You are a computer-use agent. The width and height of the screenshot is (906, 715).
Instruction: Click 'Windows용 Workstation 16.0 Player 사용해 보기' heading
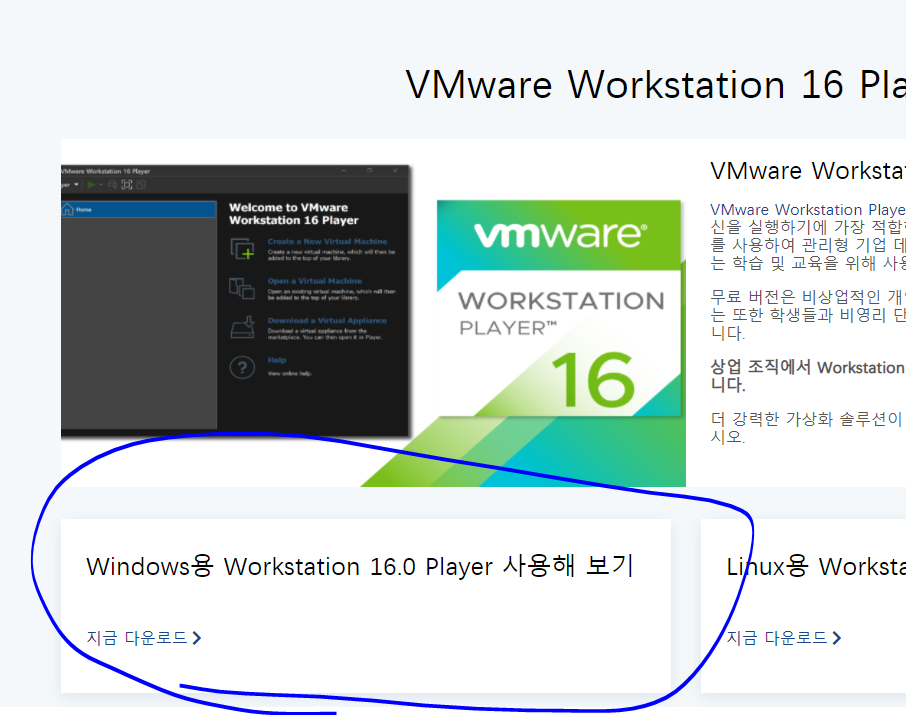click(x=360, y=566)
